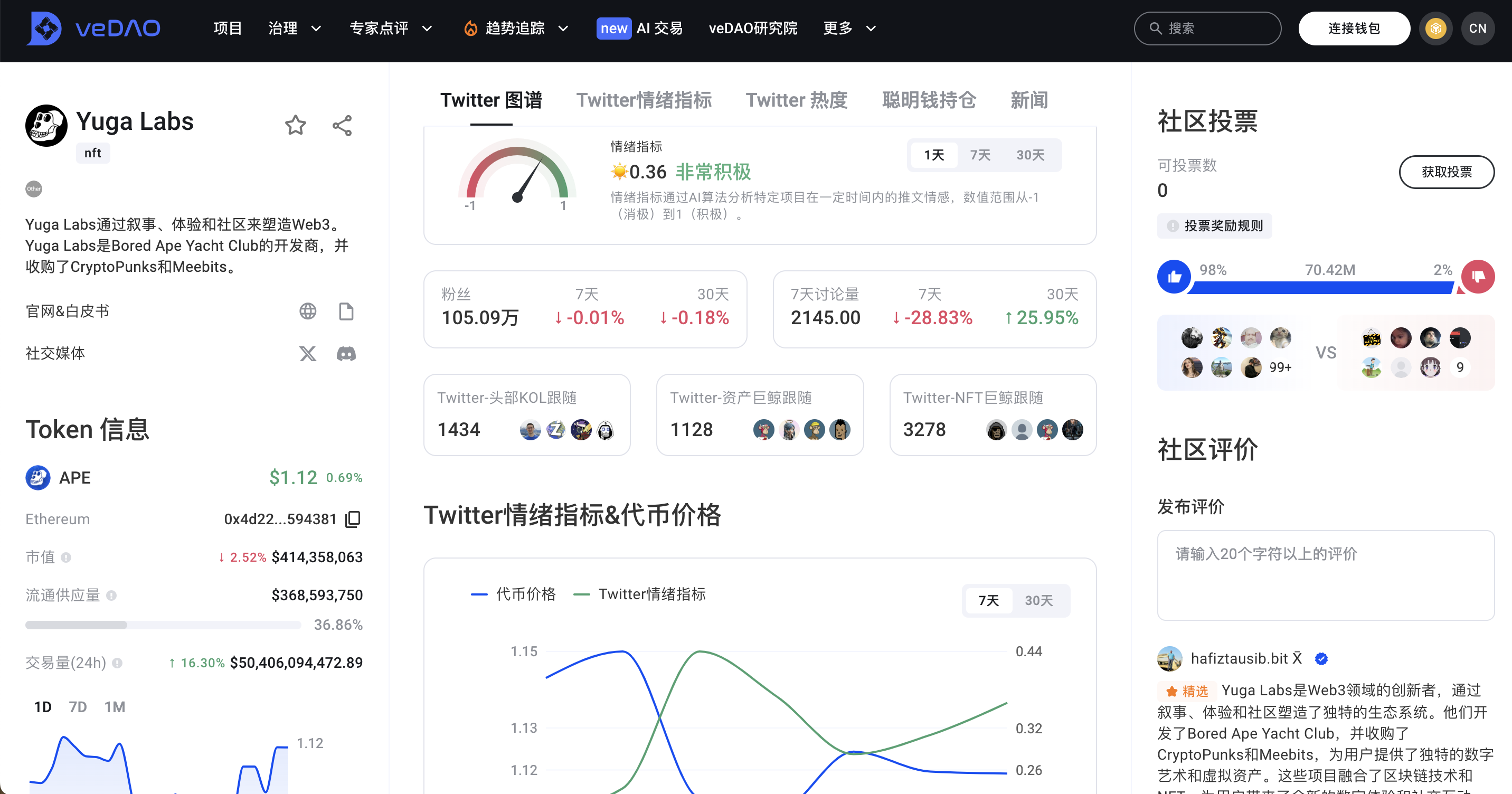Star Yuga Labs as a favorite
Viewport: 1512px width, 794px height.
295,125
